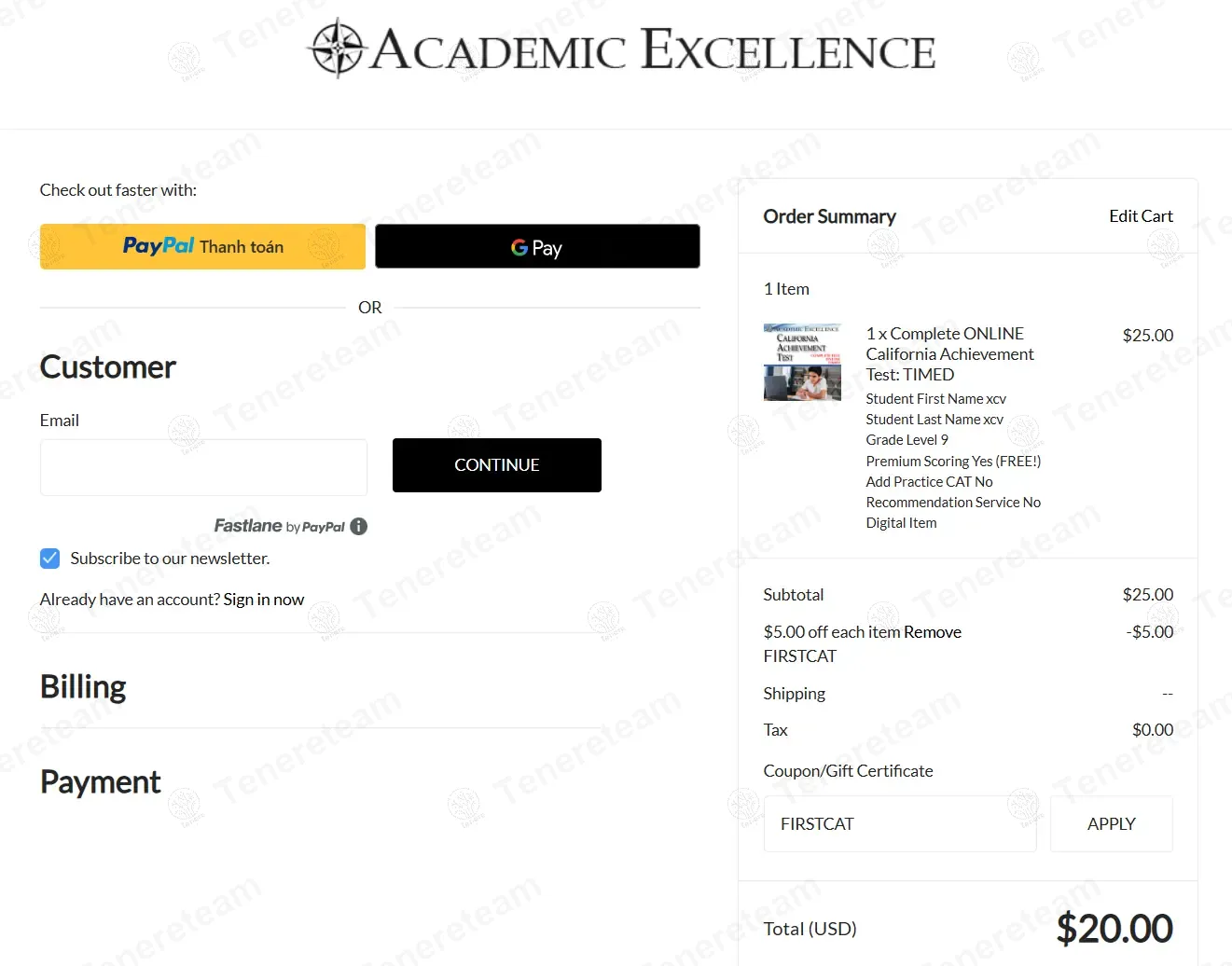This screenshot has height=966, width=1232.
Task: Click the Academic Excellence wordmark text
Action: click(x=653, y=50)
